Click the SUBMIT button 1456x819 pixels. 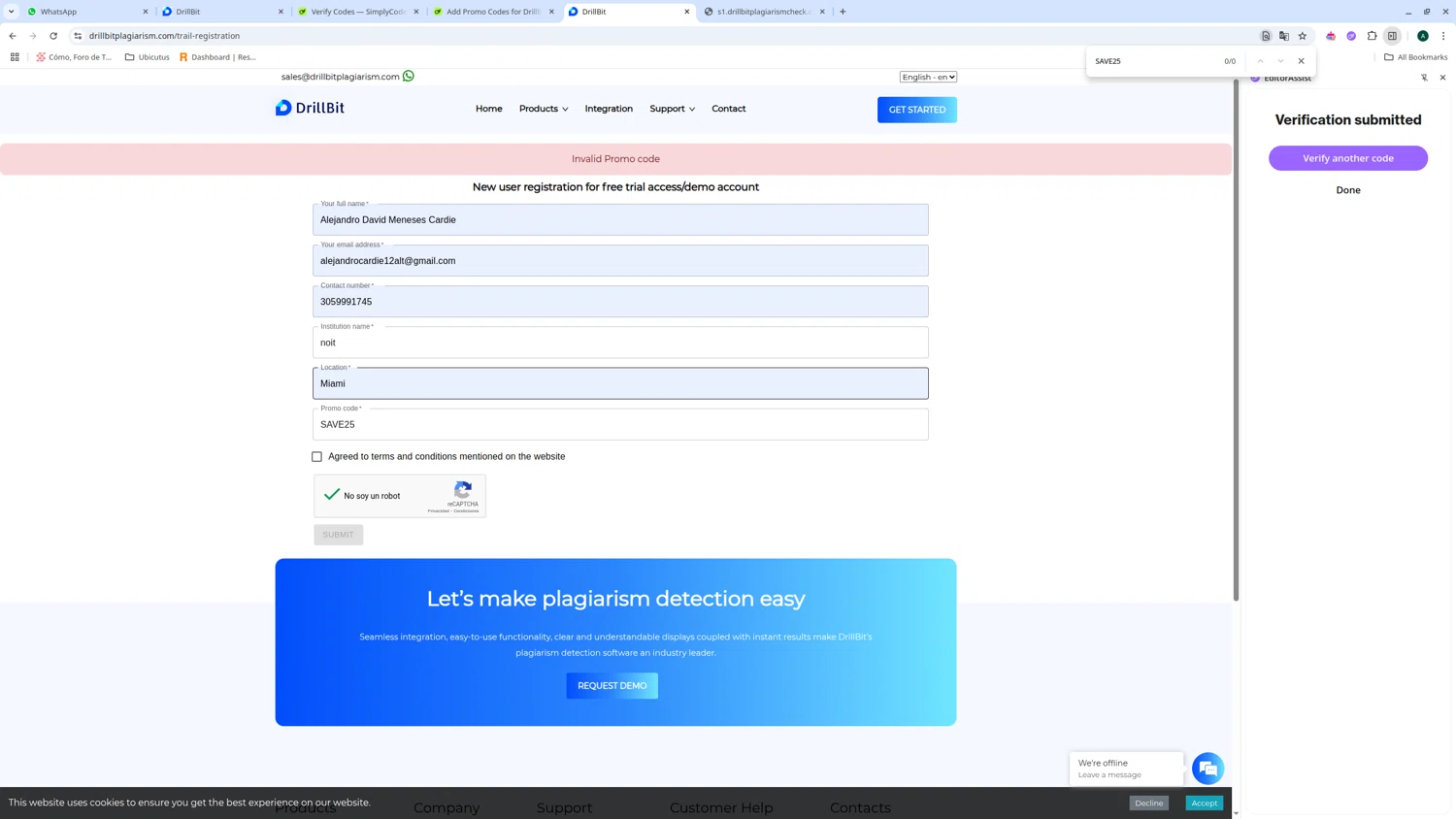(339, 535)
